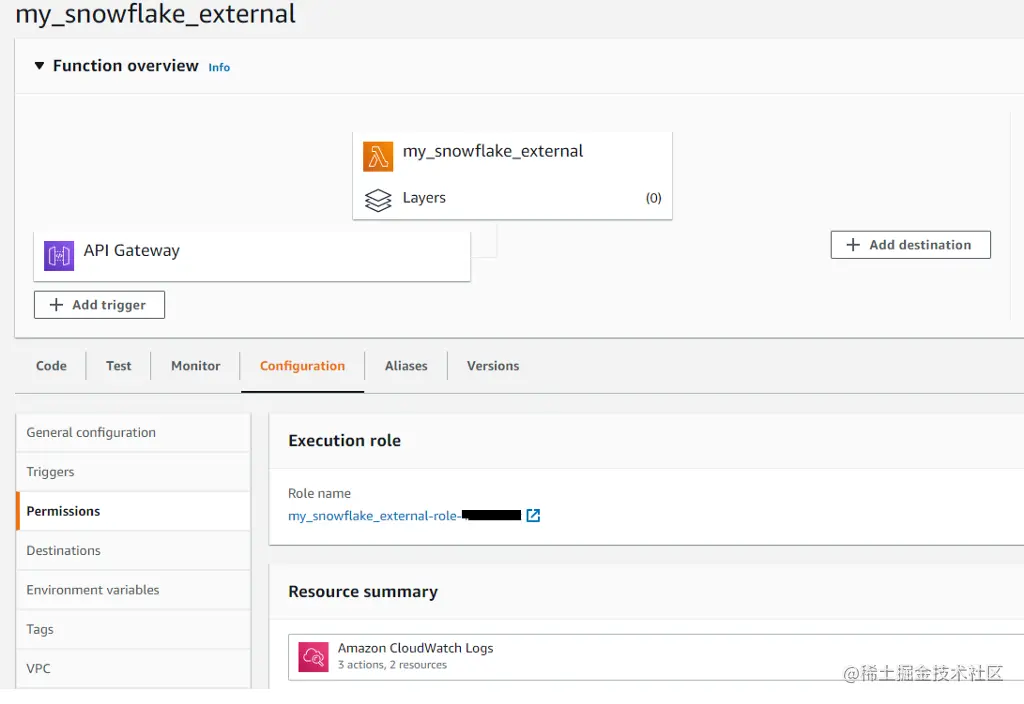Screen dimensions: 1024x704
Task: Switch to the Aliases tab
Action: (406, 366)
